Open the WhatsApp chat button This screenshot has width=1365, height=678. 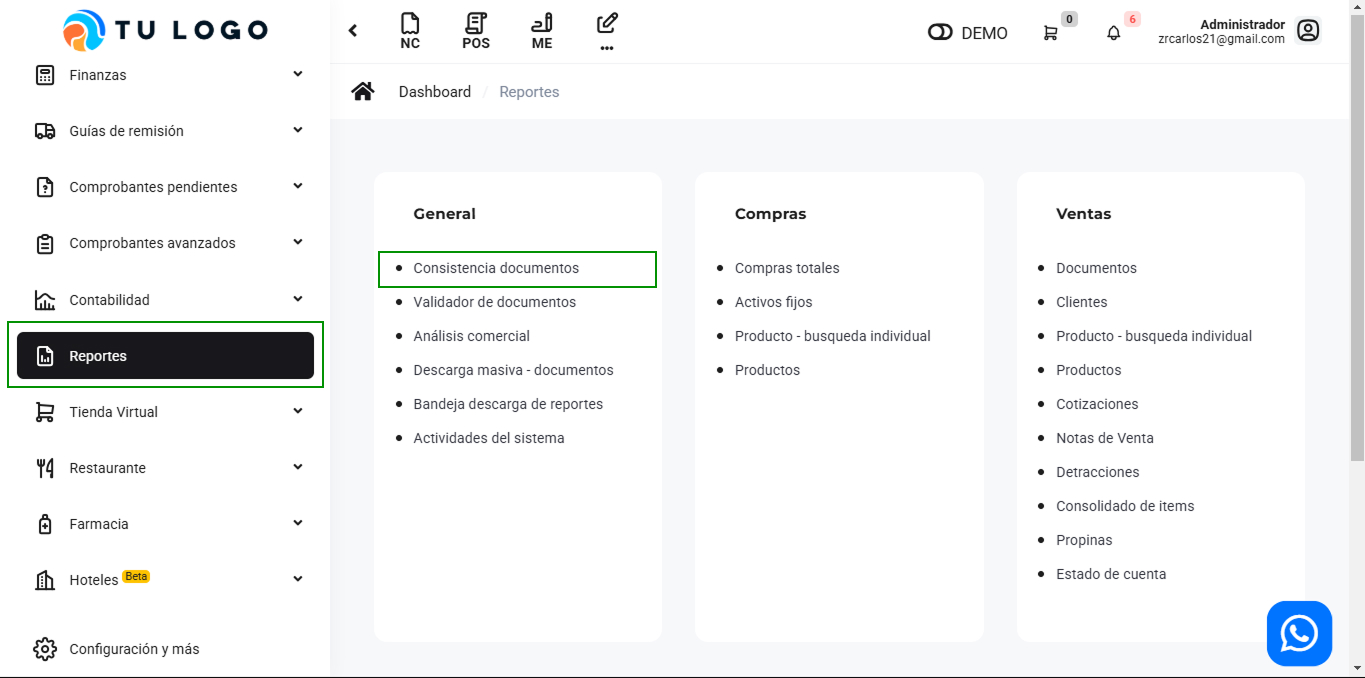(1299, 633)
